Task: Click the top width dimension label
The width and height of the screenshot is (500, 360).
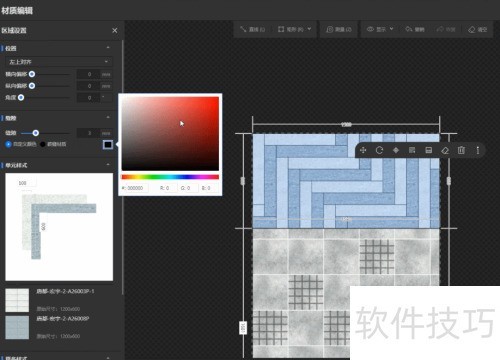Action: pyautogui.click(x=346, y=124)
